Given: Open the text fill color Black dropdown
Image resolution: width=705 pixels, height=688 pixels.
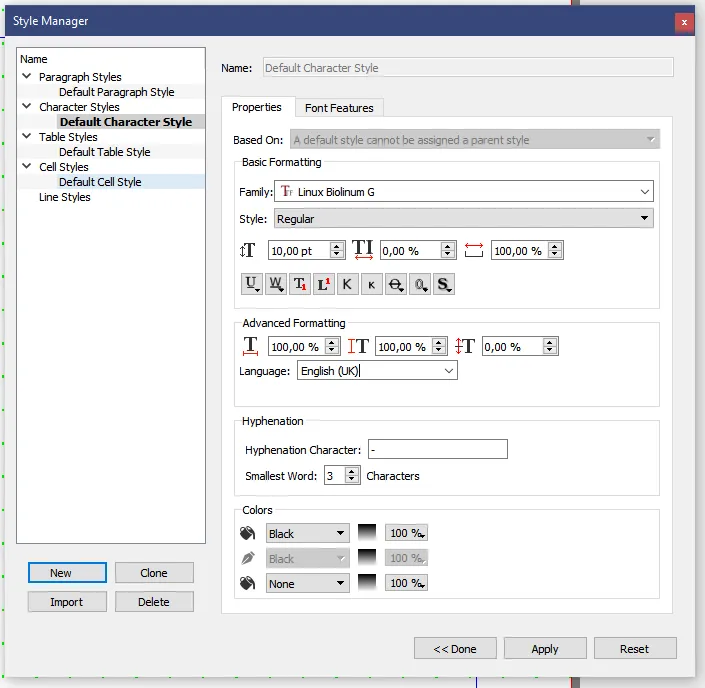Looking at the screenshot, I should [x=308, y=534].
